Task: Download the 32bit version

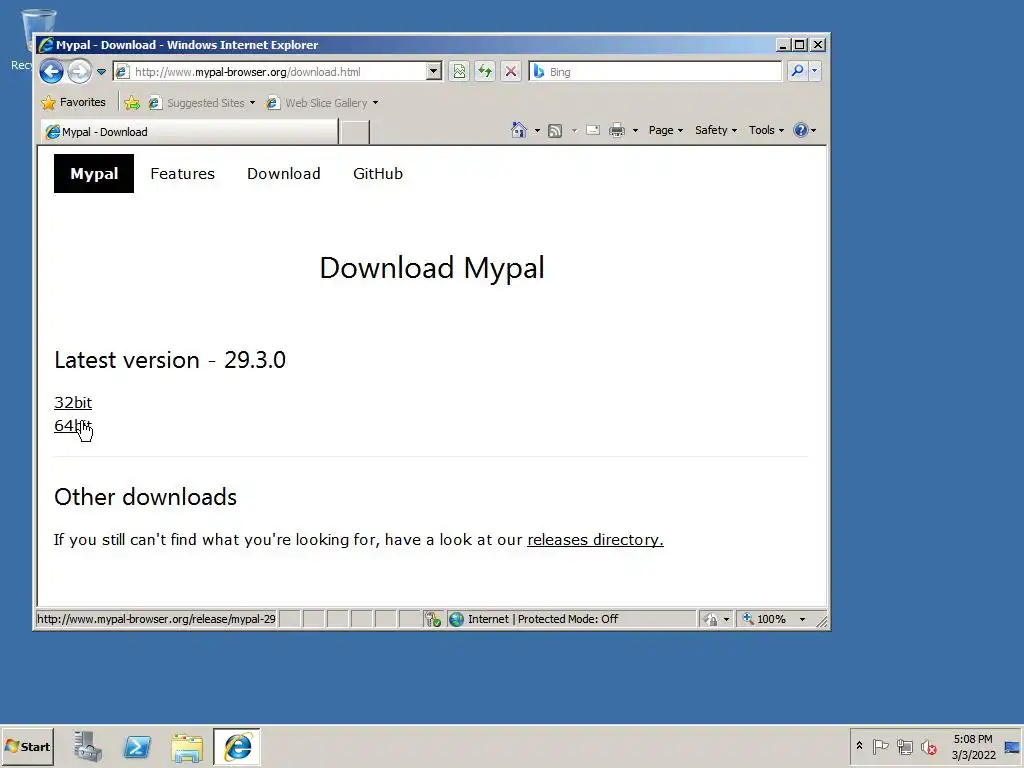Action: pyautogui.click(x=73, y=402)
